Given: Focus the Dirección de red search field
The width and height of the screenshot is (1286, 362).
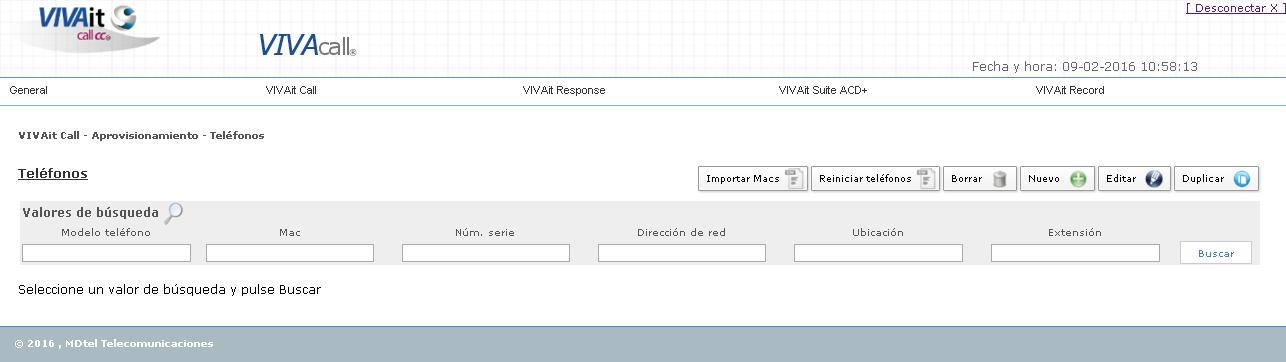Looking at the screenshot, I should [x=682, y=253].
